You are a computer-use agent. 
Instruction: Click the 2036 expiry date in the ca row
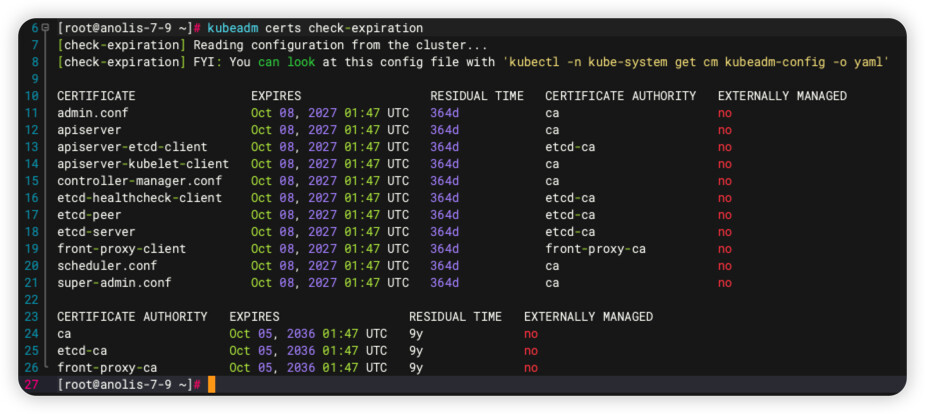pos(308,334)
